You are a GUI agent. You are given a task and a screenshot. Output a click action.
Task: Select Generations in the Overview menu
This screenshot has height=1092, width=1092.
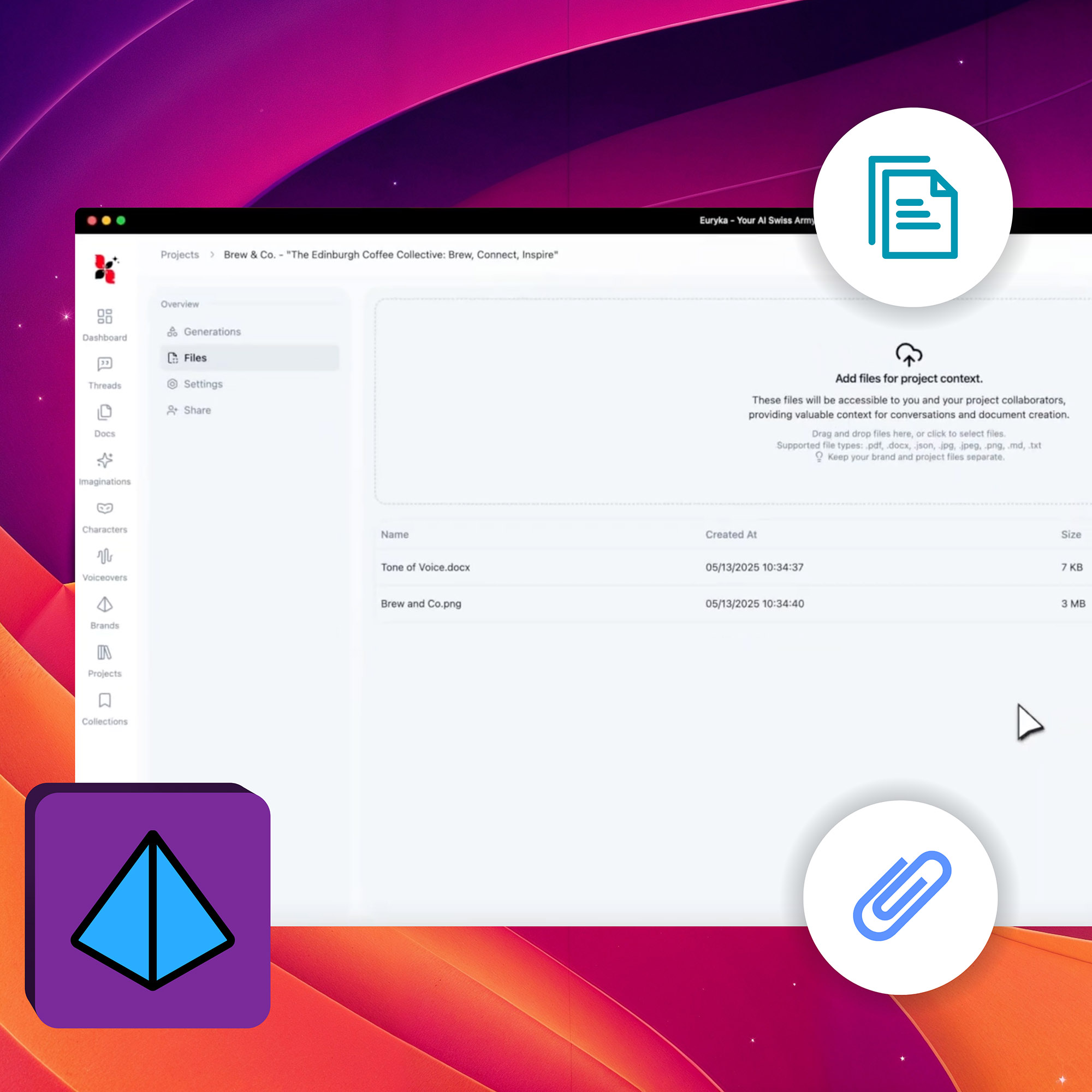212,332
